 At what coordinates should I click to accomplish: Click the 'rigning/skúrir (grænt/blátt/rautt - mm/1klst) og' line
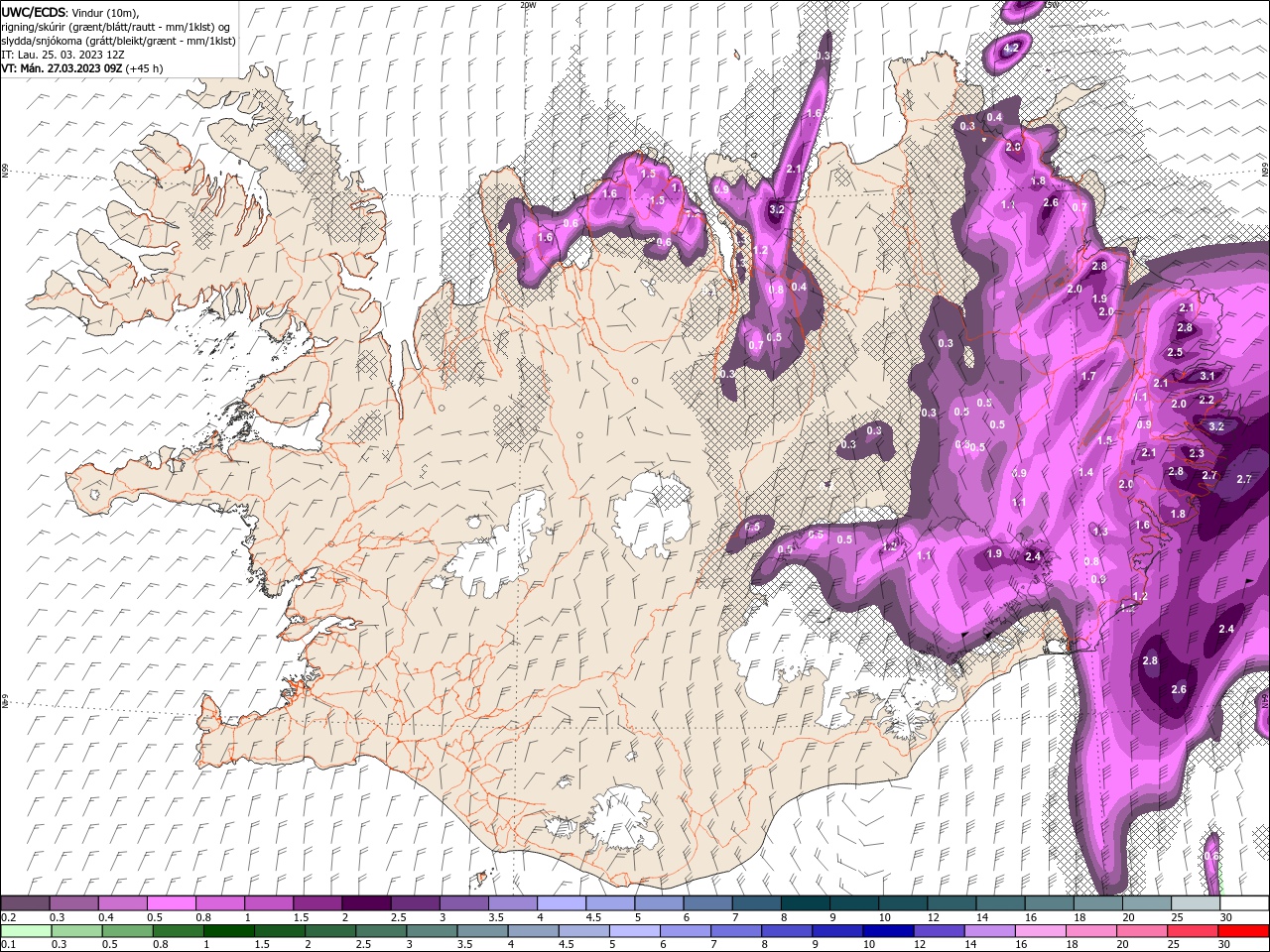coord(115,26)
